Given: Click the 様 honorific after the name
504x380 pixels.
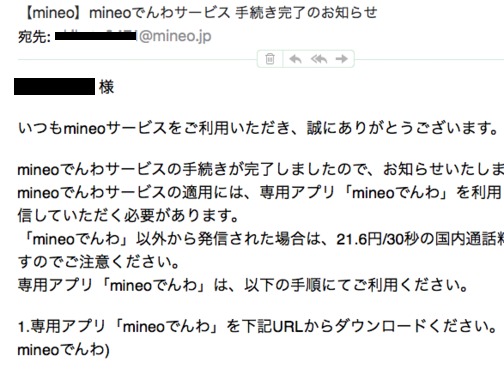Looking at the screenshot, I should [x=106, y=87].
